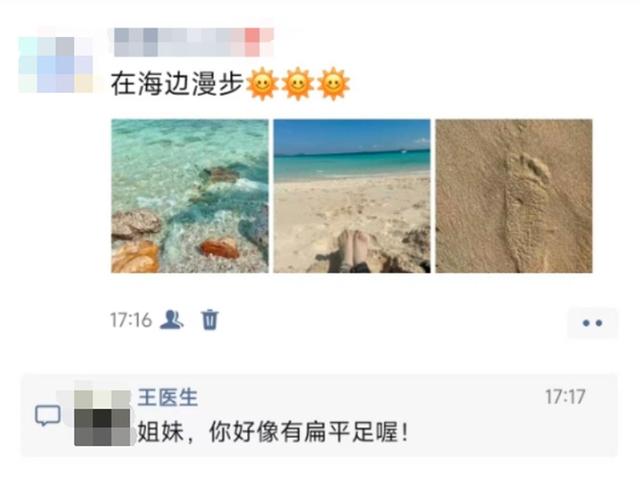Open the footprint in sand photo
This screenshot has width=640, height=477.
[x=514, y=196]
